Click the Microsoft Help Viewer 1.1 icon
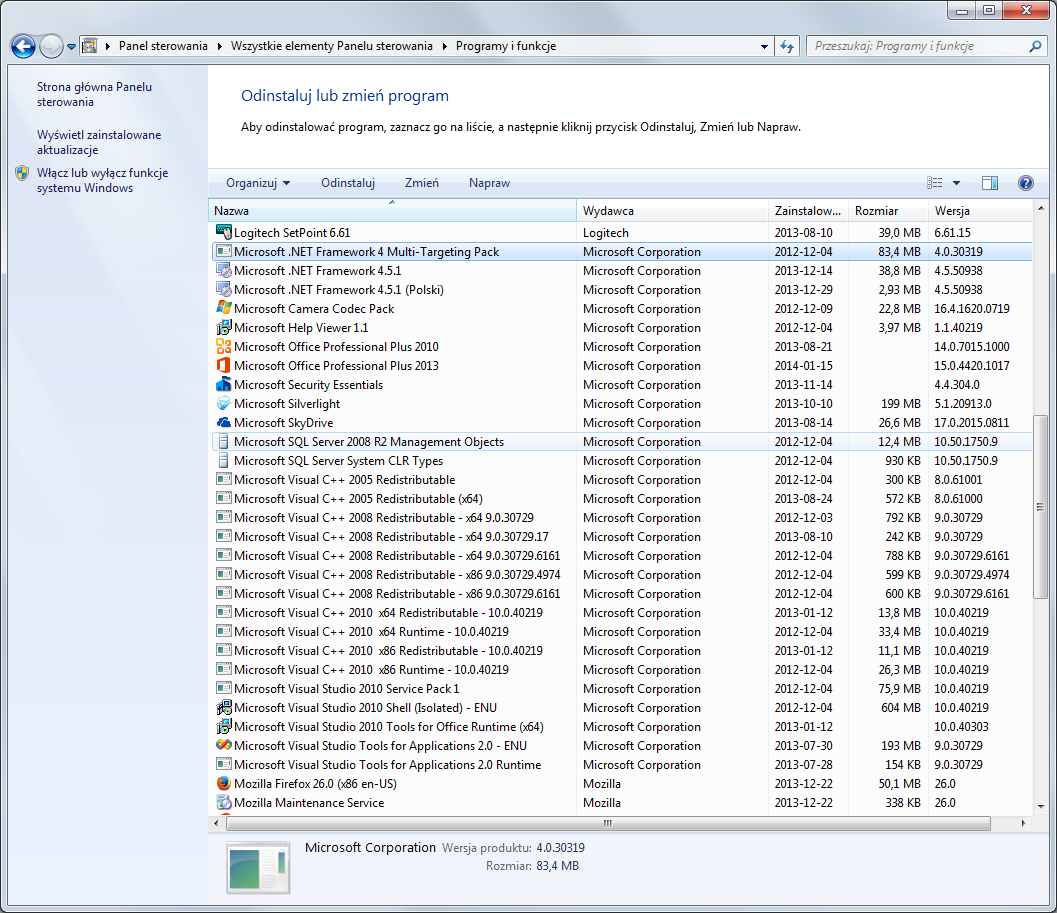The image size is (1057, 913). (224, 328)
